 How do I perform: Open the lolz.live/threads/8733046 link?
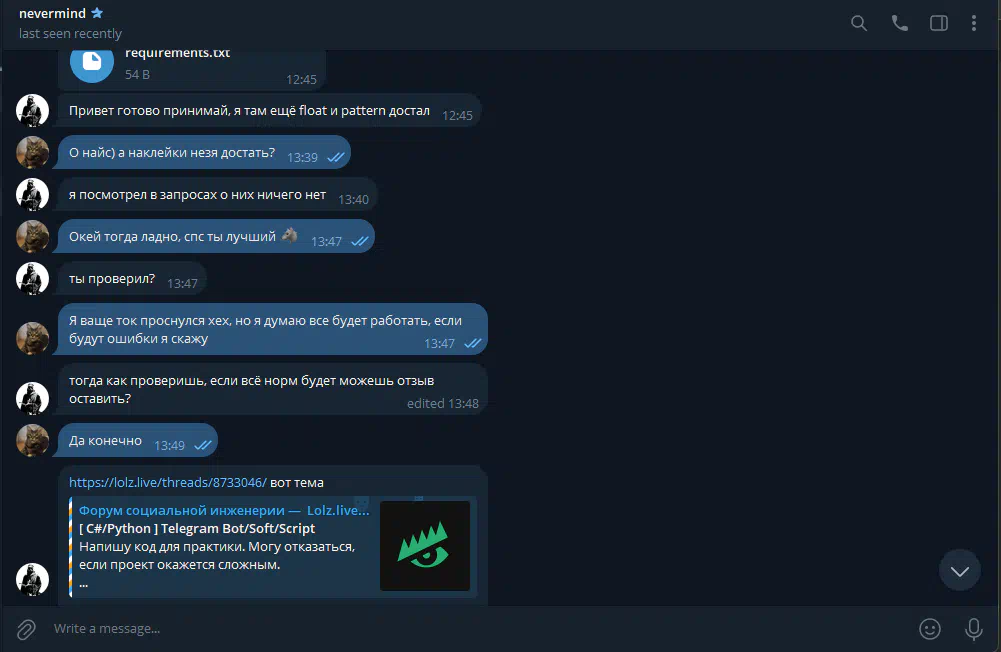coord(168,482)
